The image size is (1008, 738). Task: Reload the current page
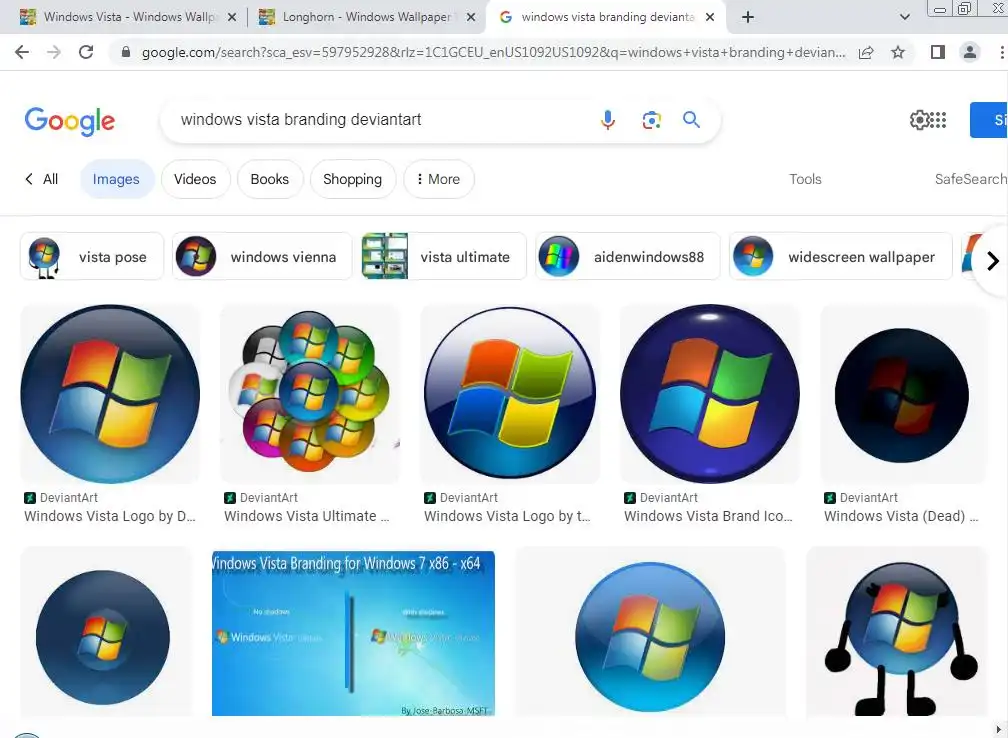pyautogui.click(x=86, y=52)
